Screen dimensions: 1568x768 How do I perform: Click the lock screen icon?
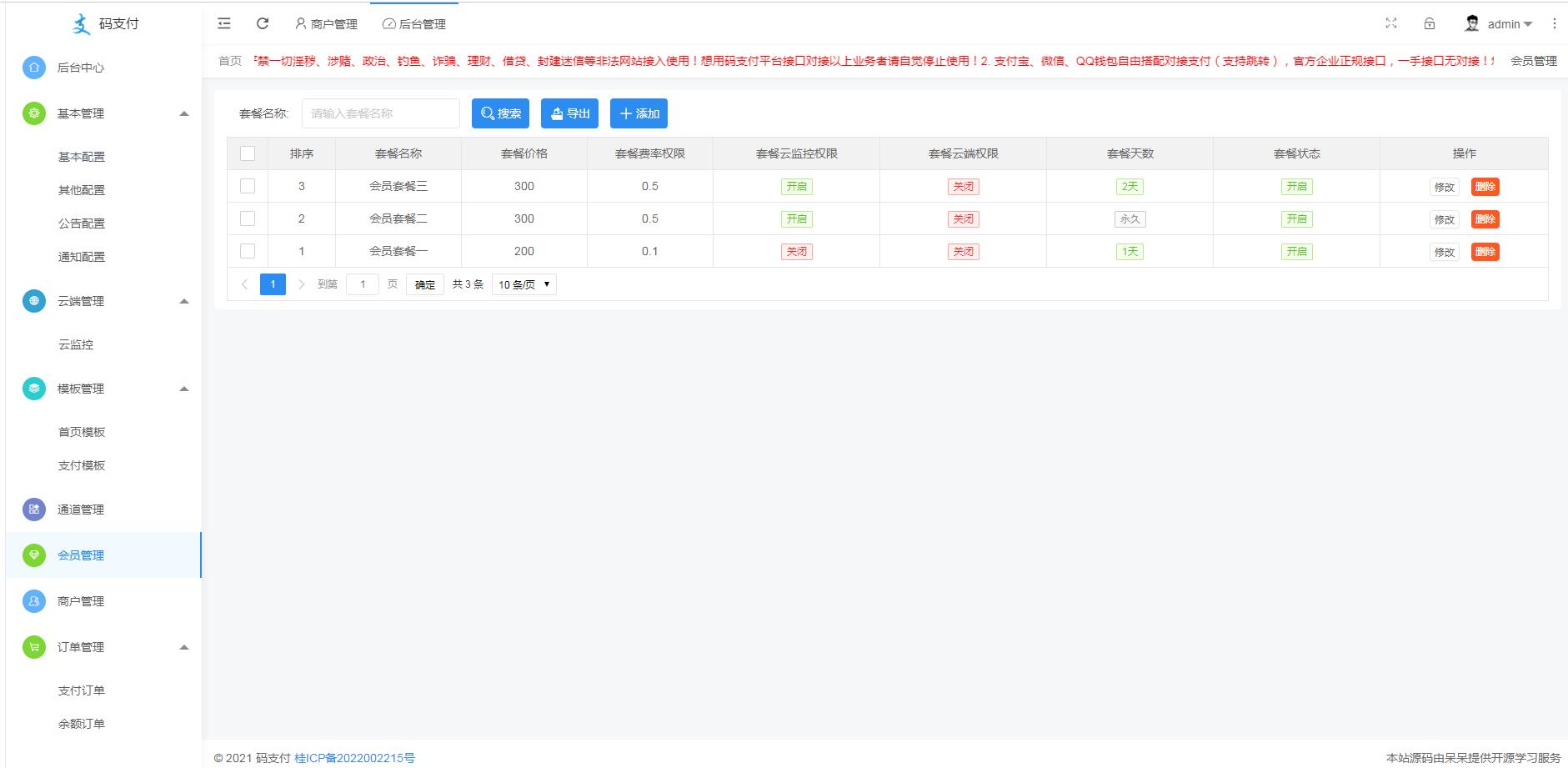(1430, 23)
